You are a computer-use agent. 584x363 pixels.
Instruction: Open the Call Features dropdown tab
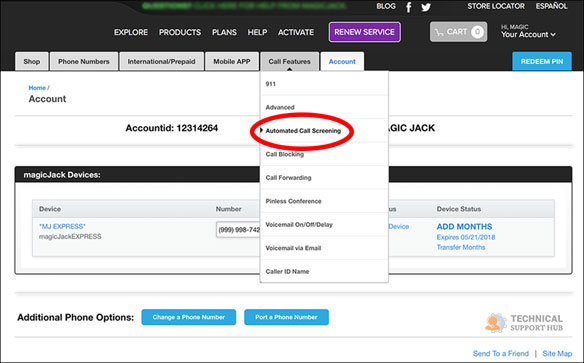(289, 61)
